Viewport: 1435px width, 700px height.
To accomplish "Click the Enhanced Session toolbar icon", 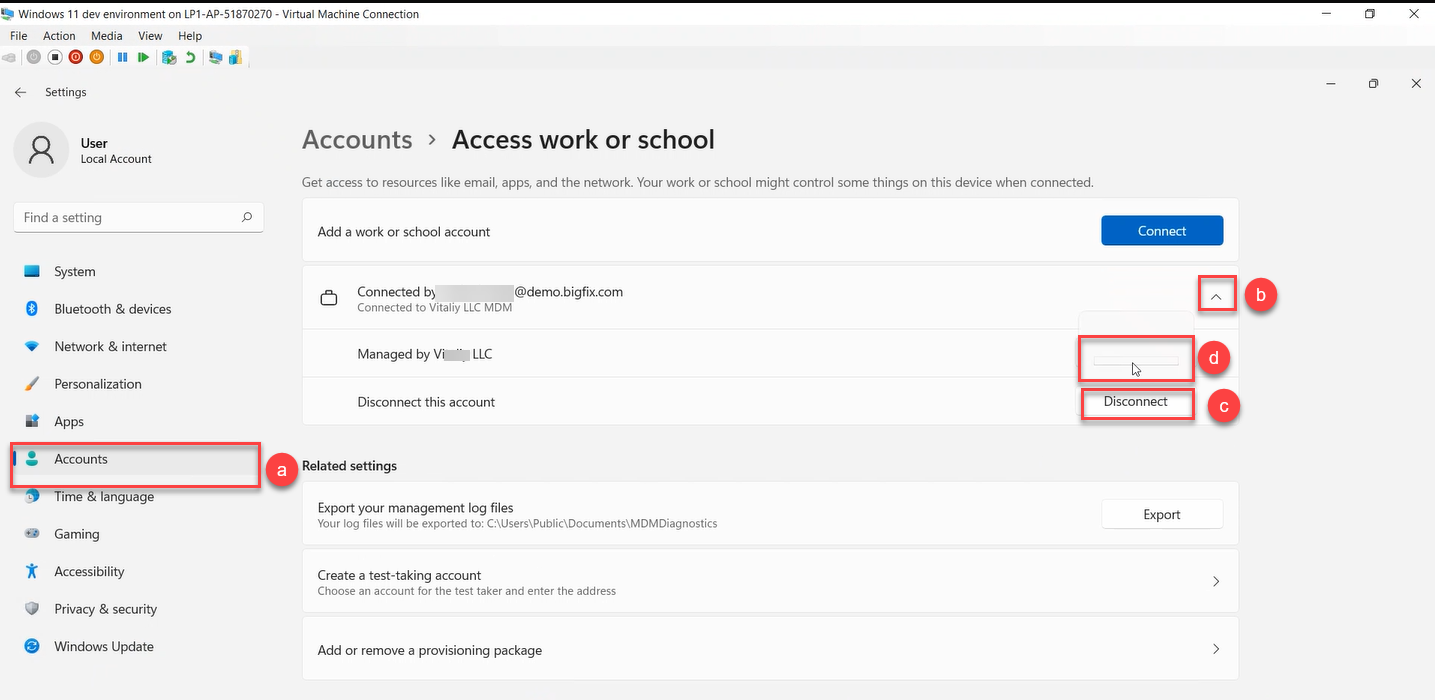I will tap(215, 58).
